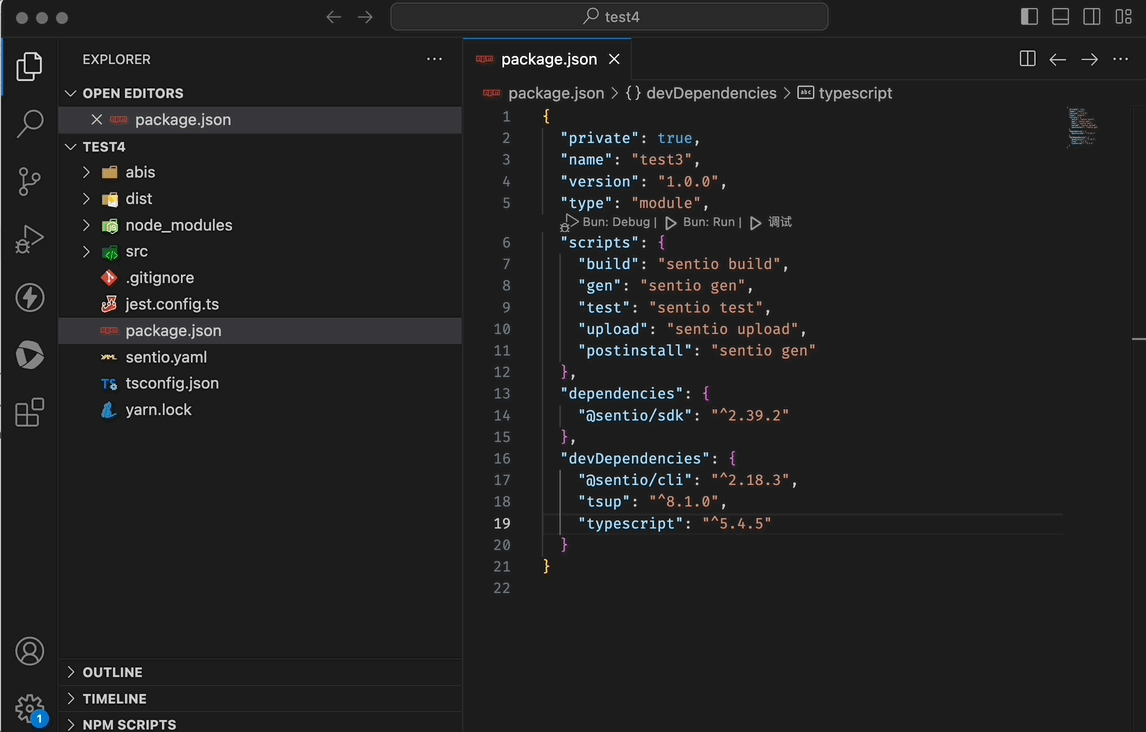The image size is (1146, 732).
Task: Toggle the bottom panel
Action: 1060,17
